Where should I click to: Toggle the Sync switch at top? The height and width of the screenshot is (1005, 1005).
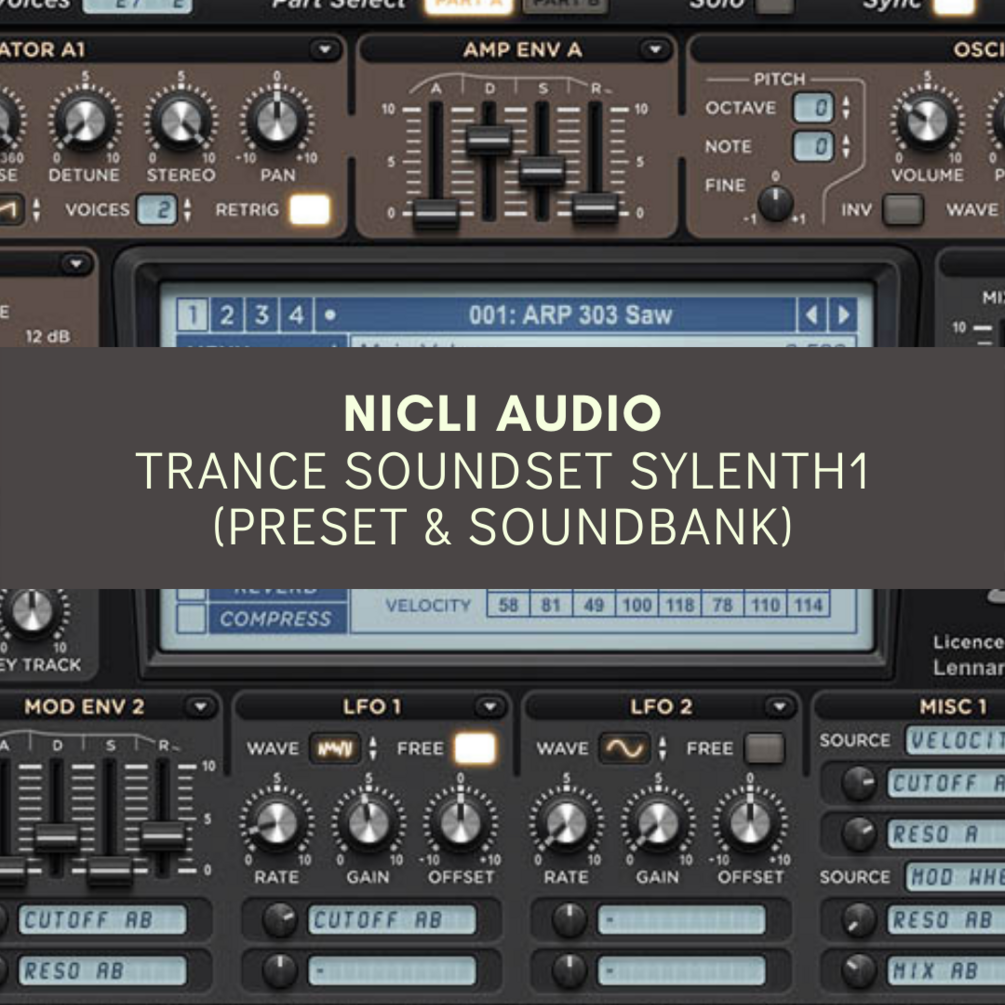point(954,6)
